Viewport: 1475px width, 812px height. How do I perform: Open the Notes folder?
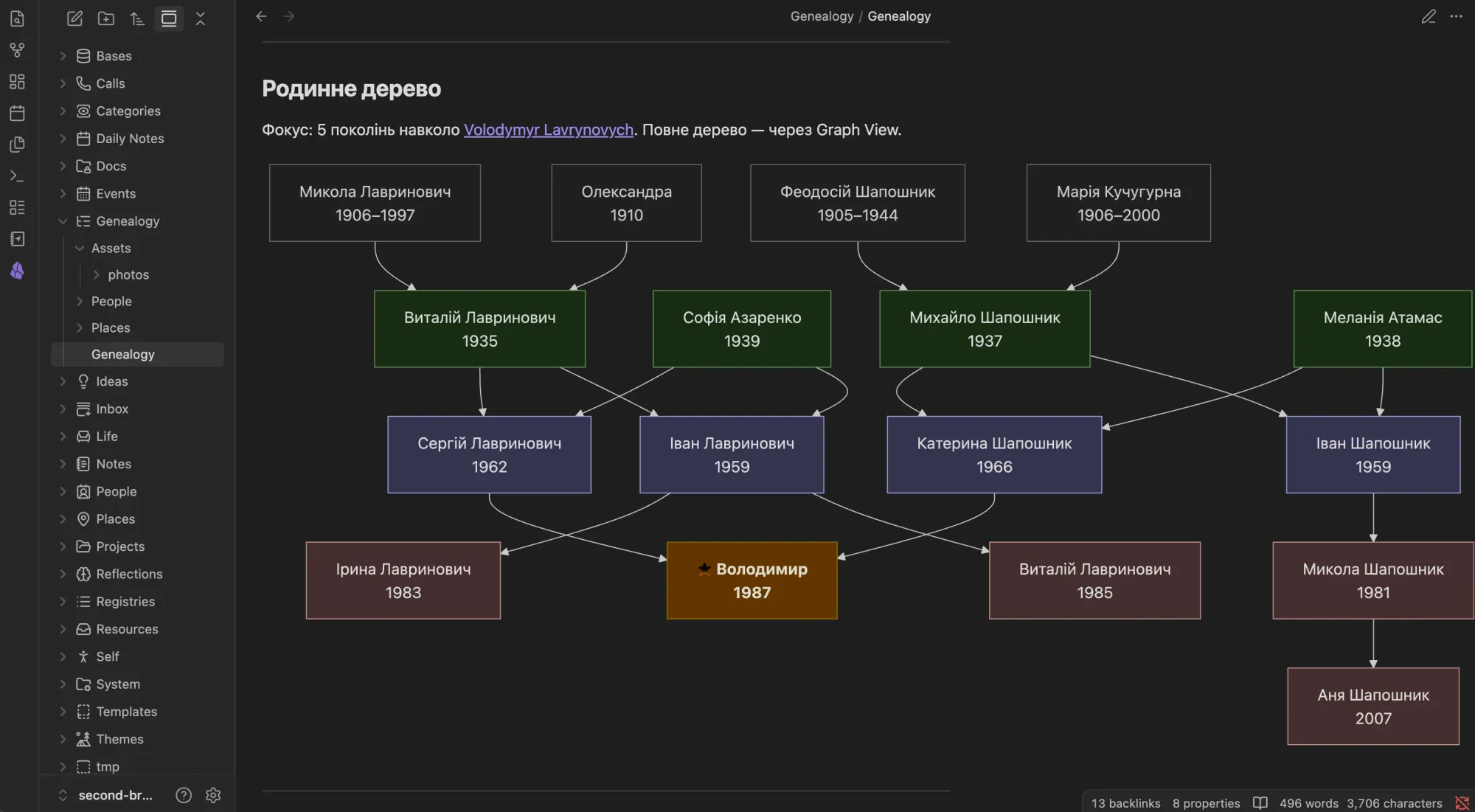(x=137, y=464)
